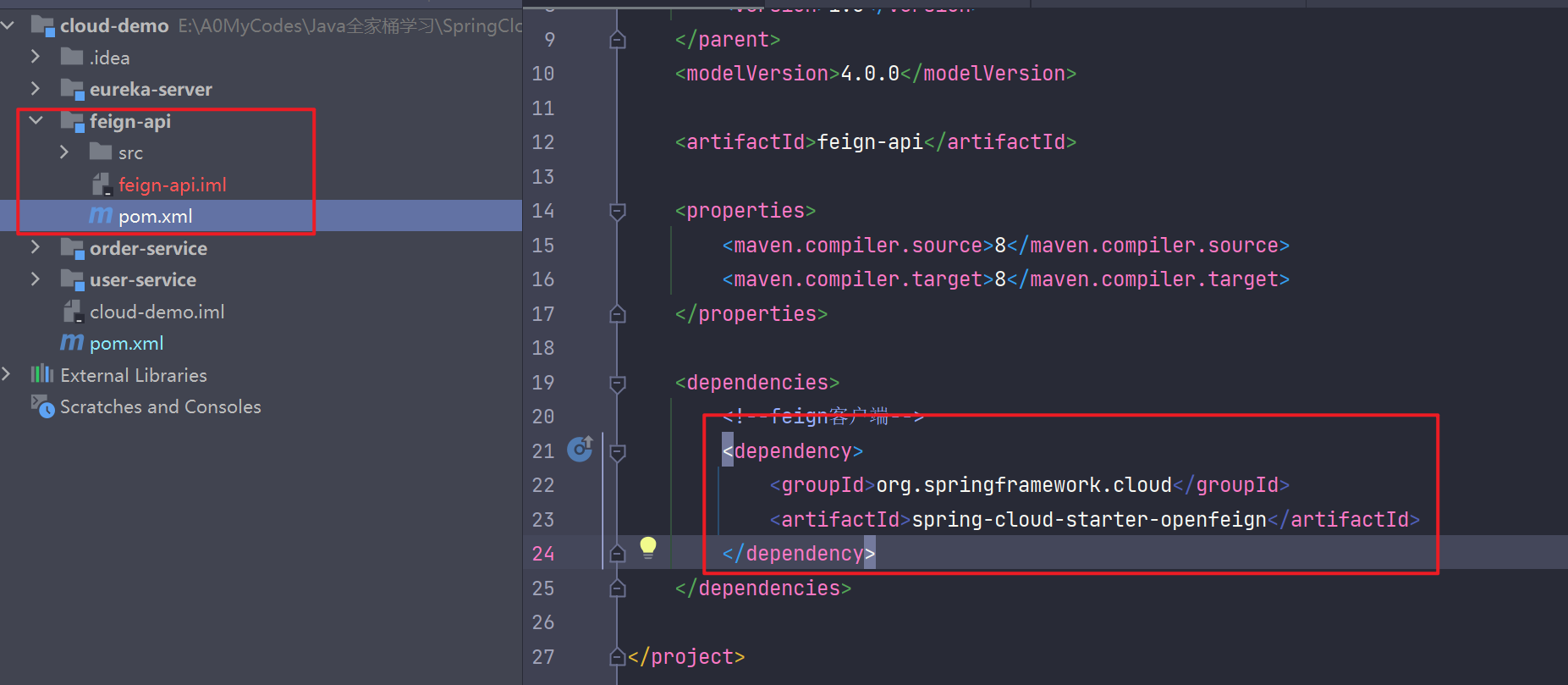This screenshot has height=685, width=1568.
Task: Expand the src folder chevron
Action: [x=64, y=152]
